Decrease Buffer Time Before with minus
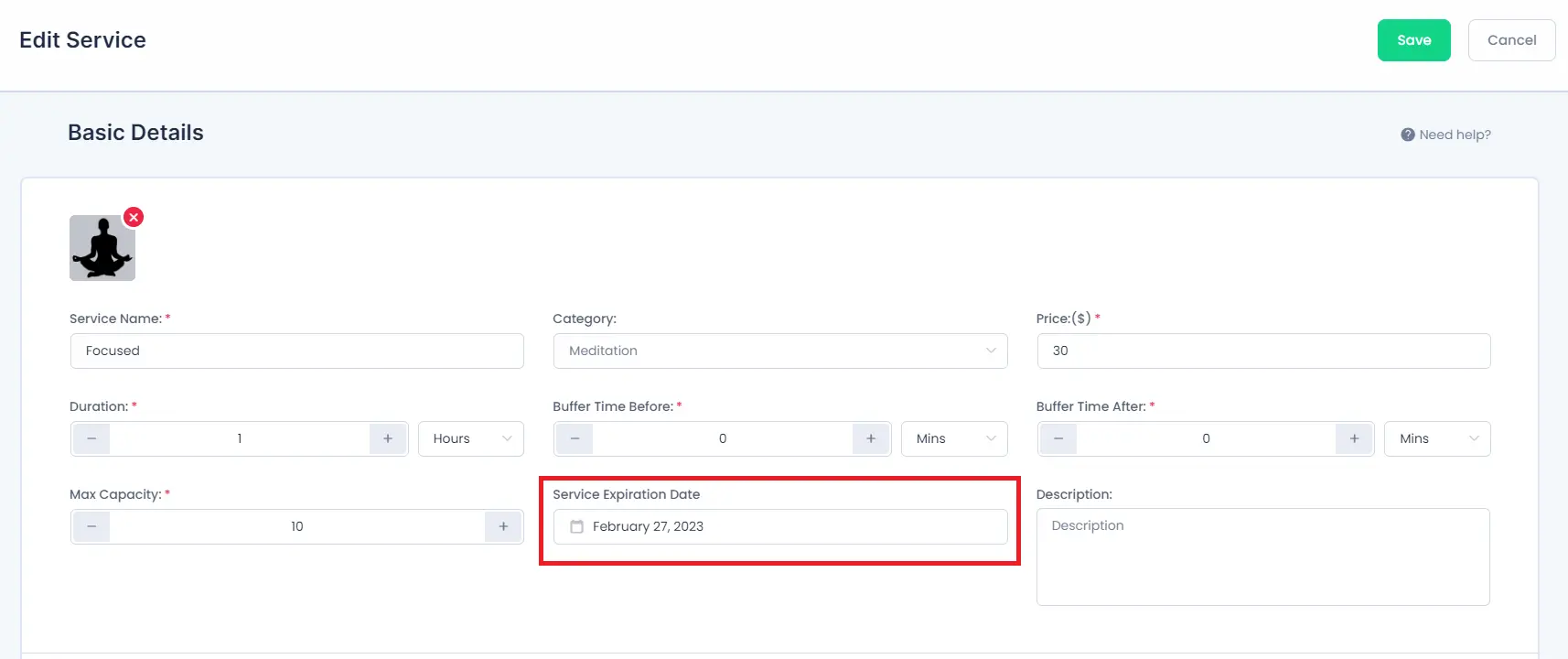The width and height of the screenshot is (1568, 659). coord(575,438)
